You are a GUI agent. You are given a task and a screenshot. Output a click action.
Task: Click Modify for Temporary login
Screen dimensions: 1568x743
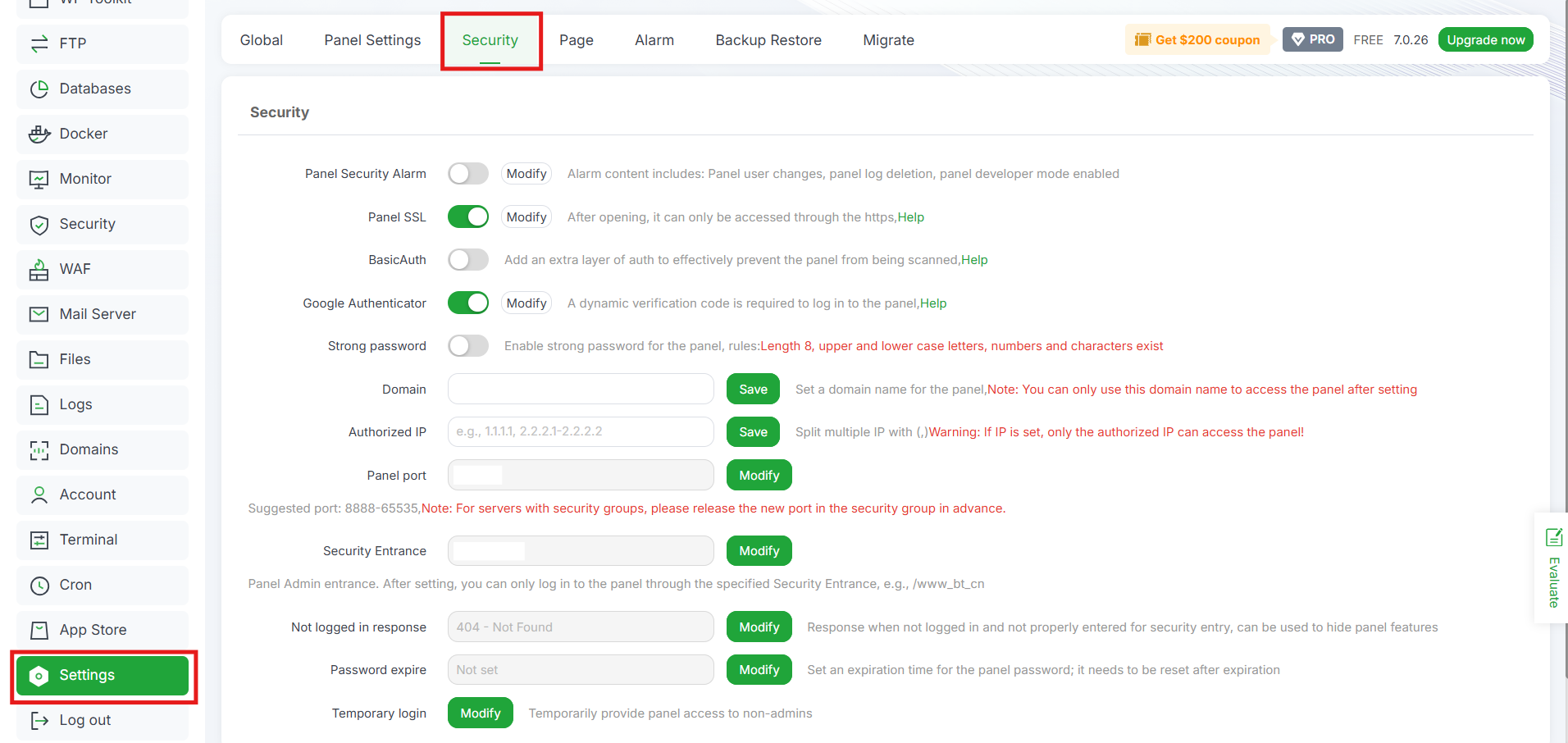coord(481,713)
